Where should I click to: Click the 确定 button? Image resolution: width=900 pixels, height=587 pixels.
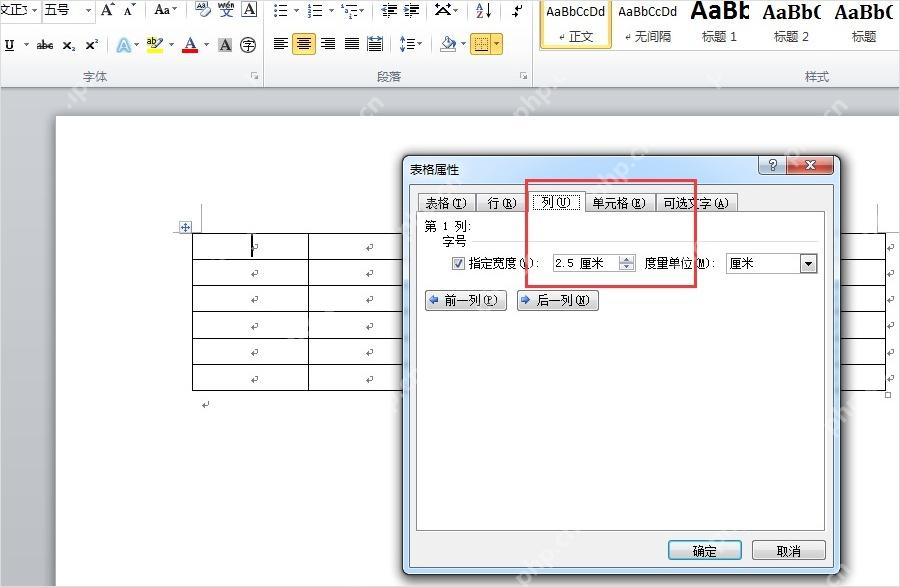pyautogui.click(x=705, y=551)
